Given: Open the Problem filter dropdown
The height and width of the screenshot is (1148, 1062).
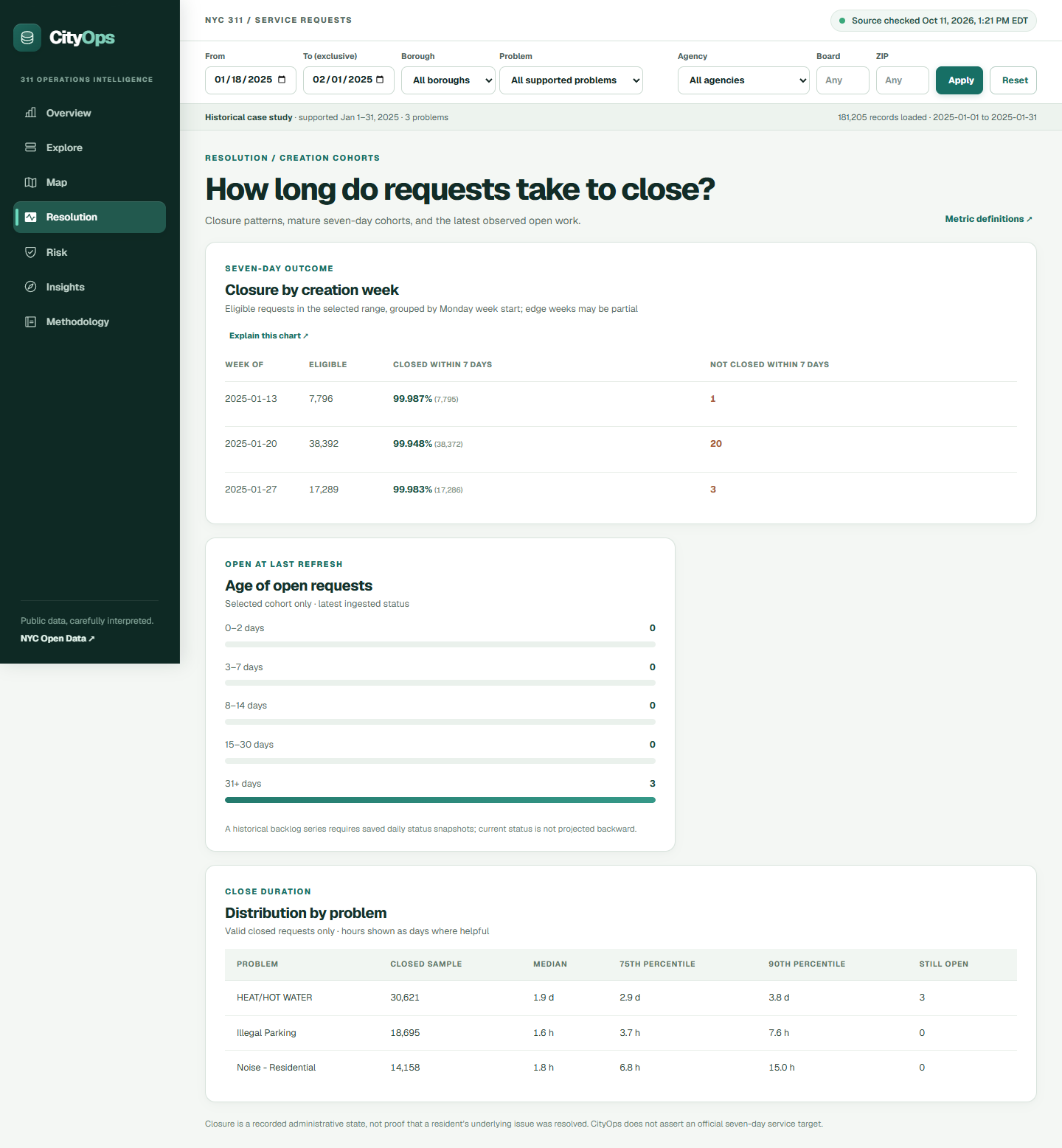Looking at the screenshot, I should [x=571, y=80].
